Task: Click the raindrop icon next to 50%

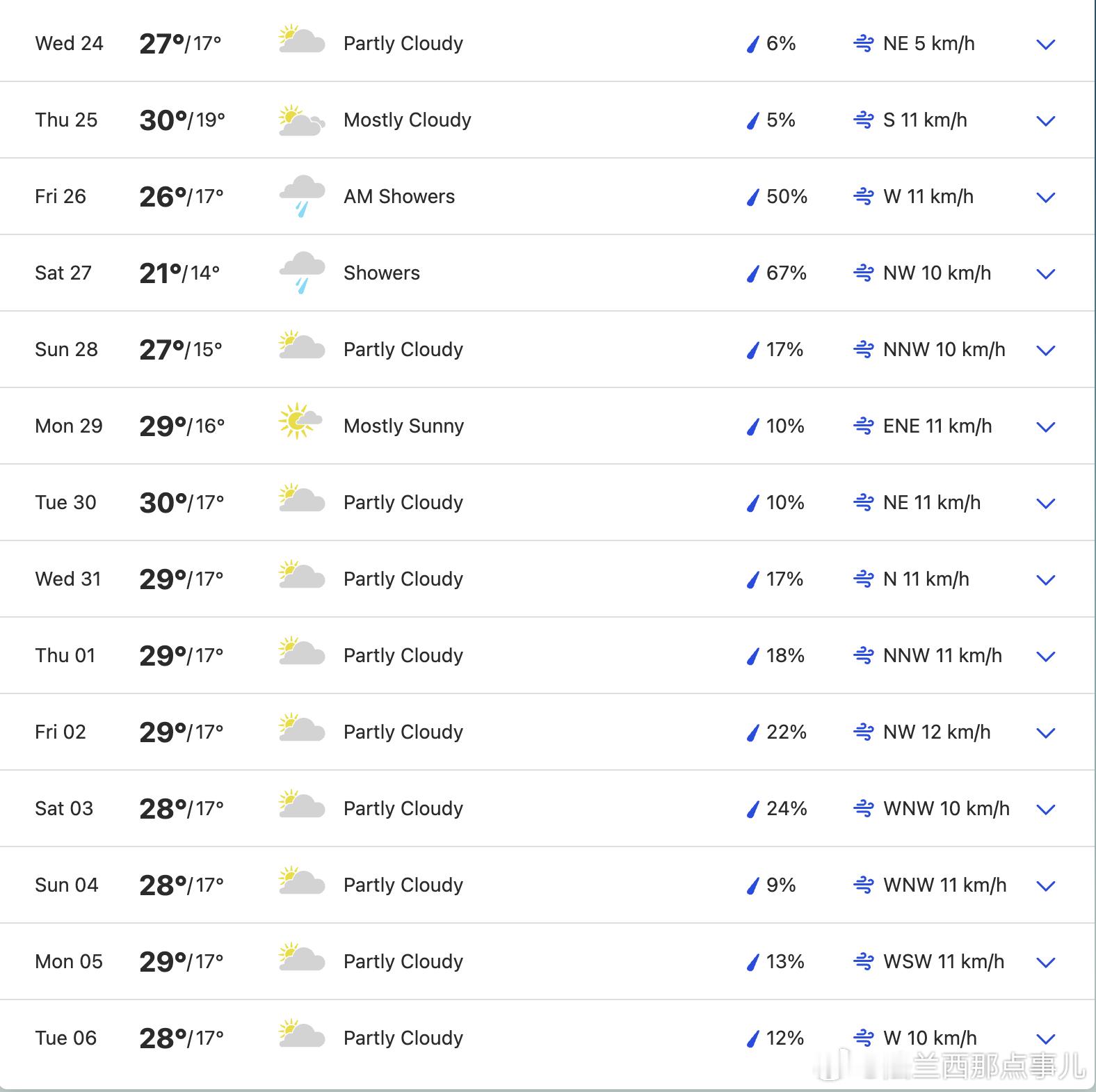Action: pos(752,197)
